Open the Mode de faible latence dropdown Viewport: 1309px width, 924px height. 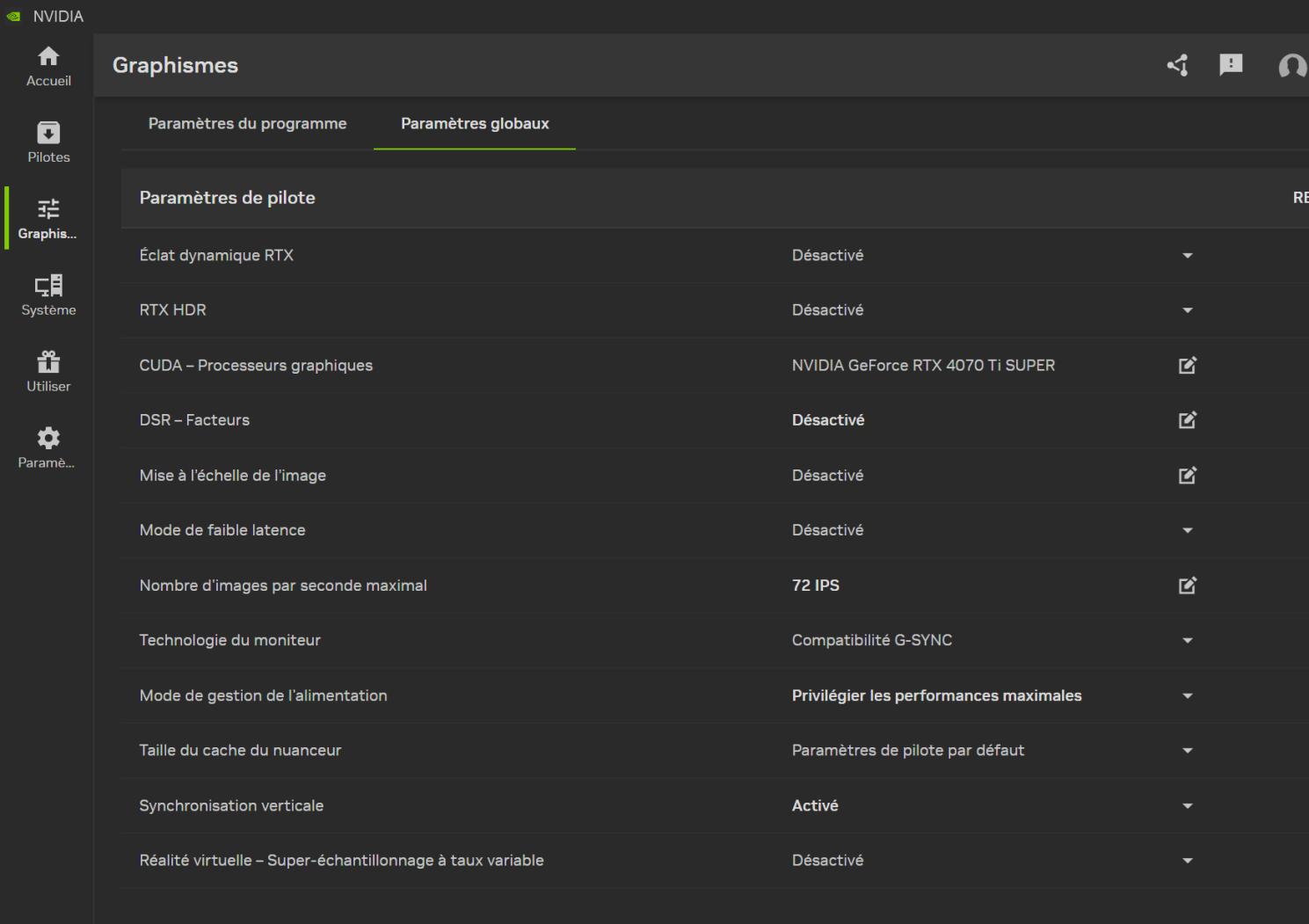1187,529
